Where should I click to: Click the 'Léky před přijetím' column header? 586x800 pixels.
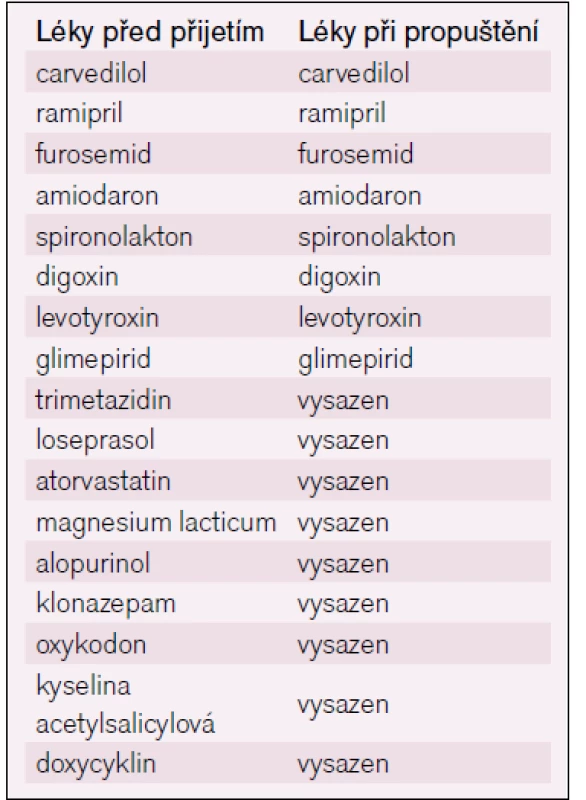[150, 32]
